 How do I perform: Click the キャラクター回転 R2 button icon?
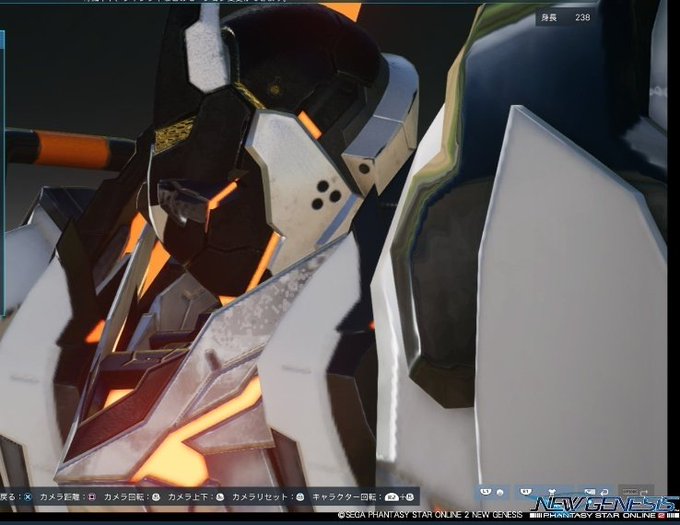coord(392,497)
